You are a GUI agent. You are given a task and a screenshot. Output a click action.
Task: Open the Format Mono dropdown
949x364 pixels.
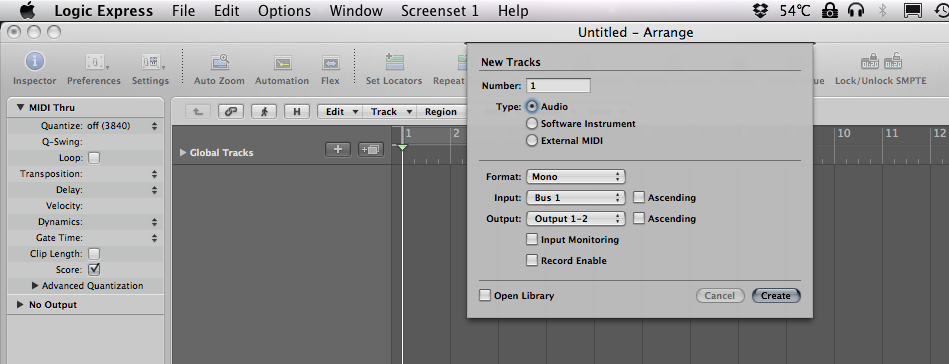576,177
